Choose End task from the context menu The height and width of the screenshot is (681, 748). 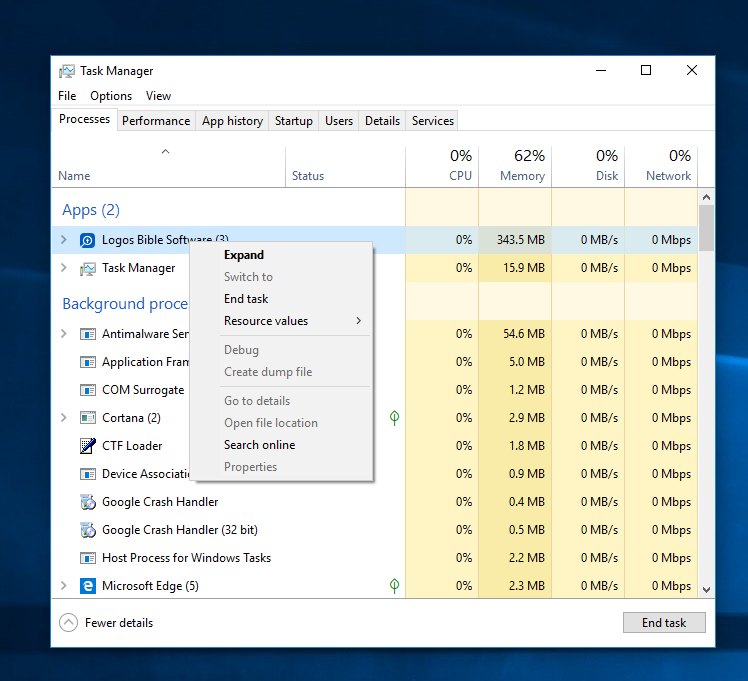(281, 299)
